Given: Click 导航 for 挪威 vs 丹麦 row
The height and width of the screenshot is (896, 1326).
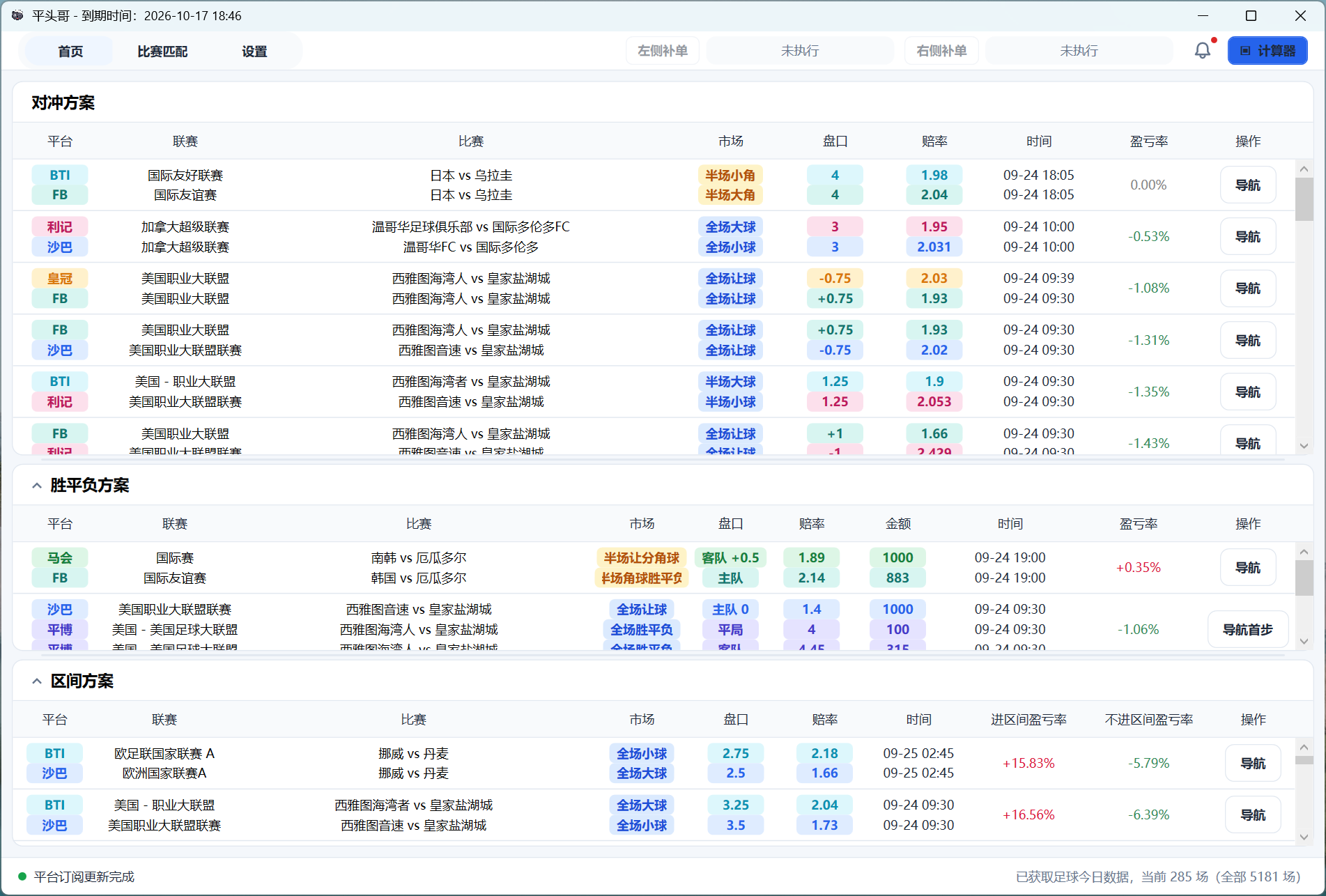Looking at the screenshot, I should click(1253, 764).
